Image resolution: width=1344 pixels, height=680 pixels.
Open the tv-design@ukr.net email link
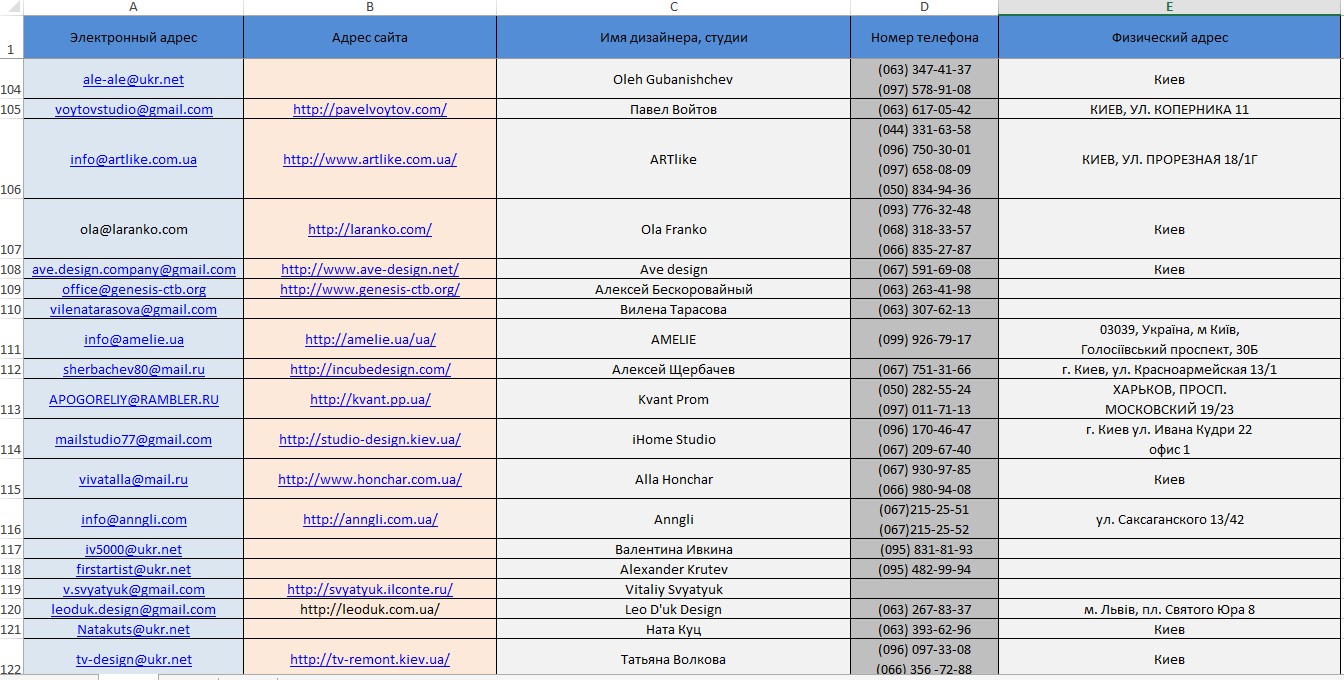[133, 660]
